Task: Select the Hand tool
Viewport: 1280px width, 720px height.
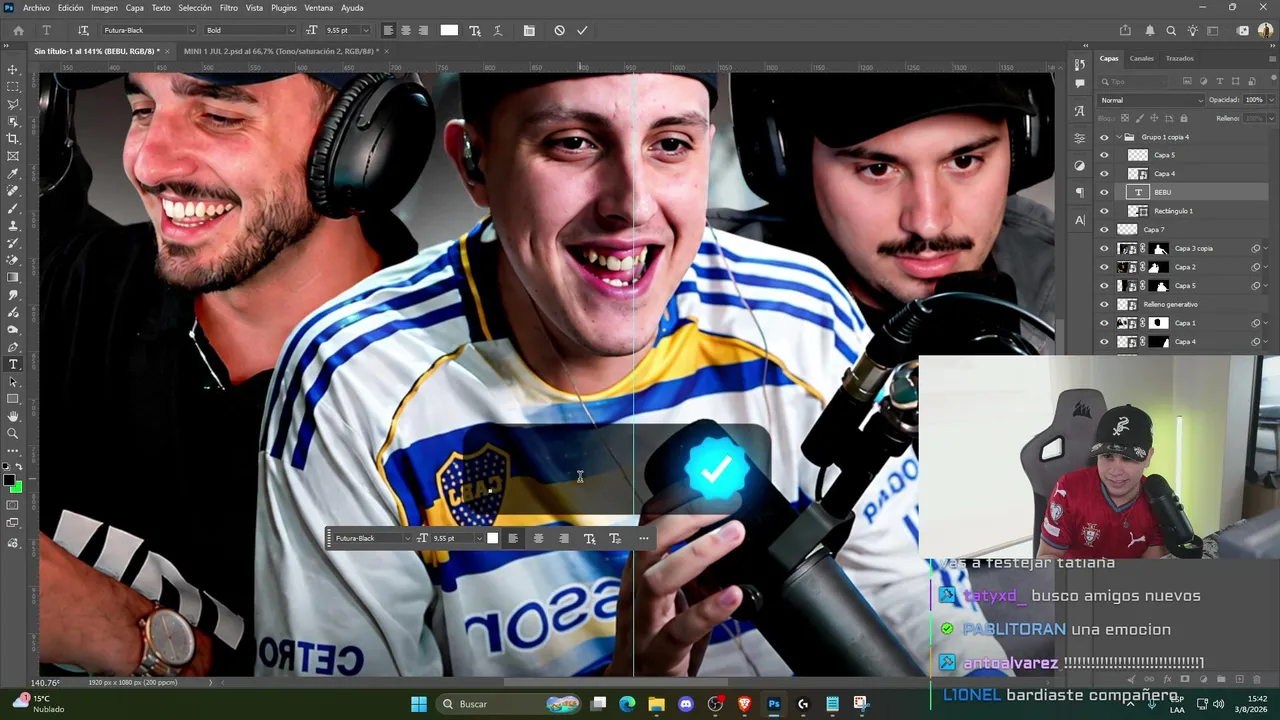Action: 13,416
